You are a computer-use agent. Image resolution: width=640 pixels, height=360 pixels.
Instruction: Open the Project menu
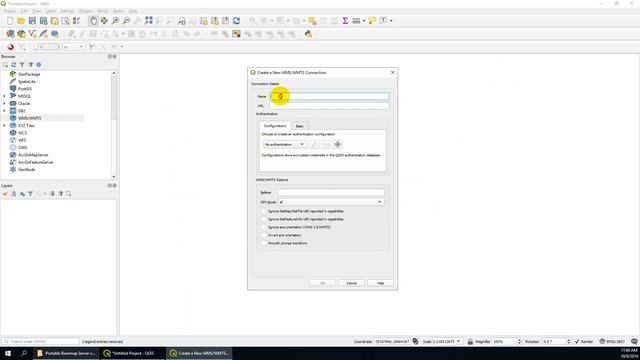pos(10,11)
